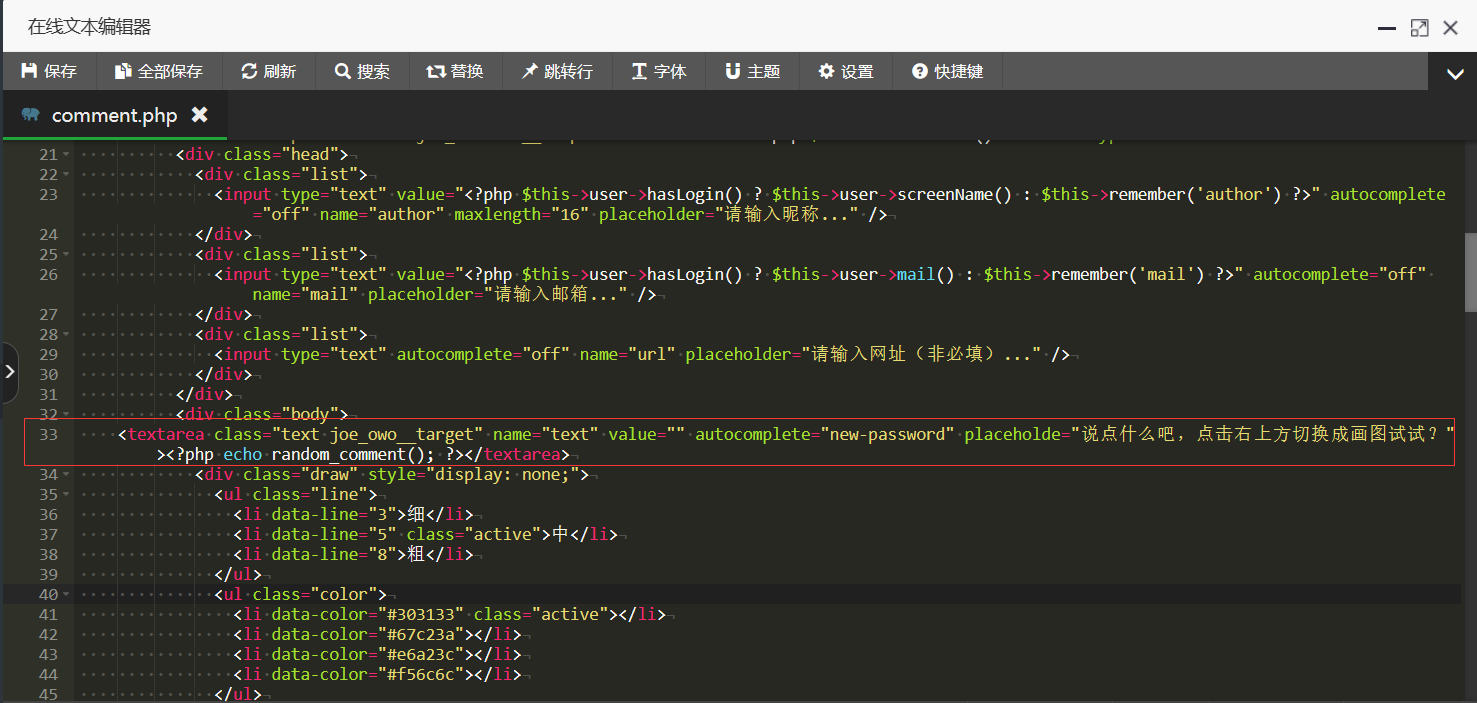Expand the left sidebar arrow handle
1477x703 pixels.
click(10, 371)
